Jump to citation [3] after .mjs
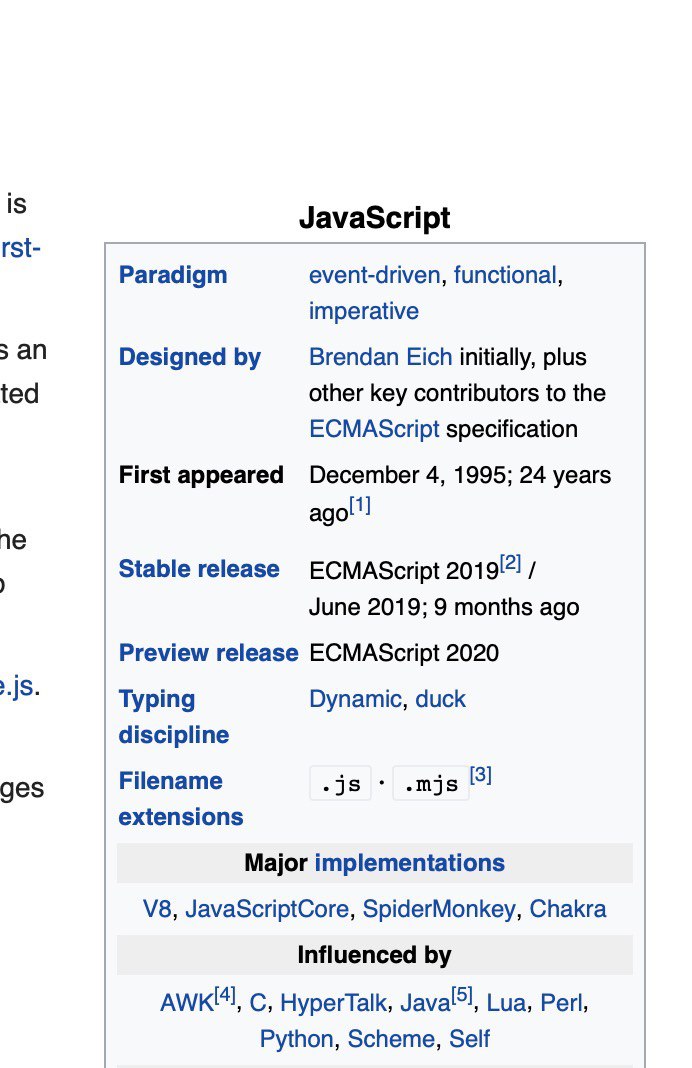 coord(481,774)
